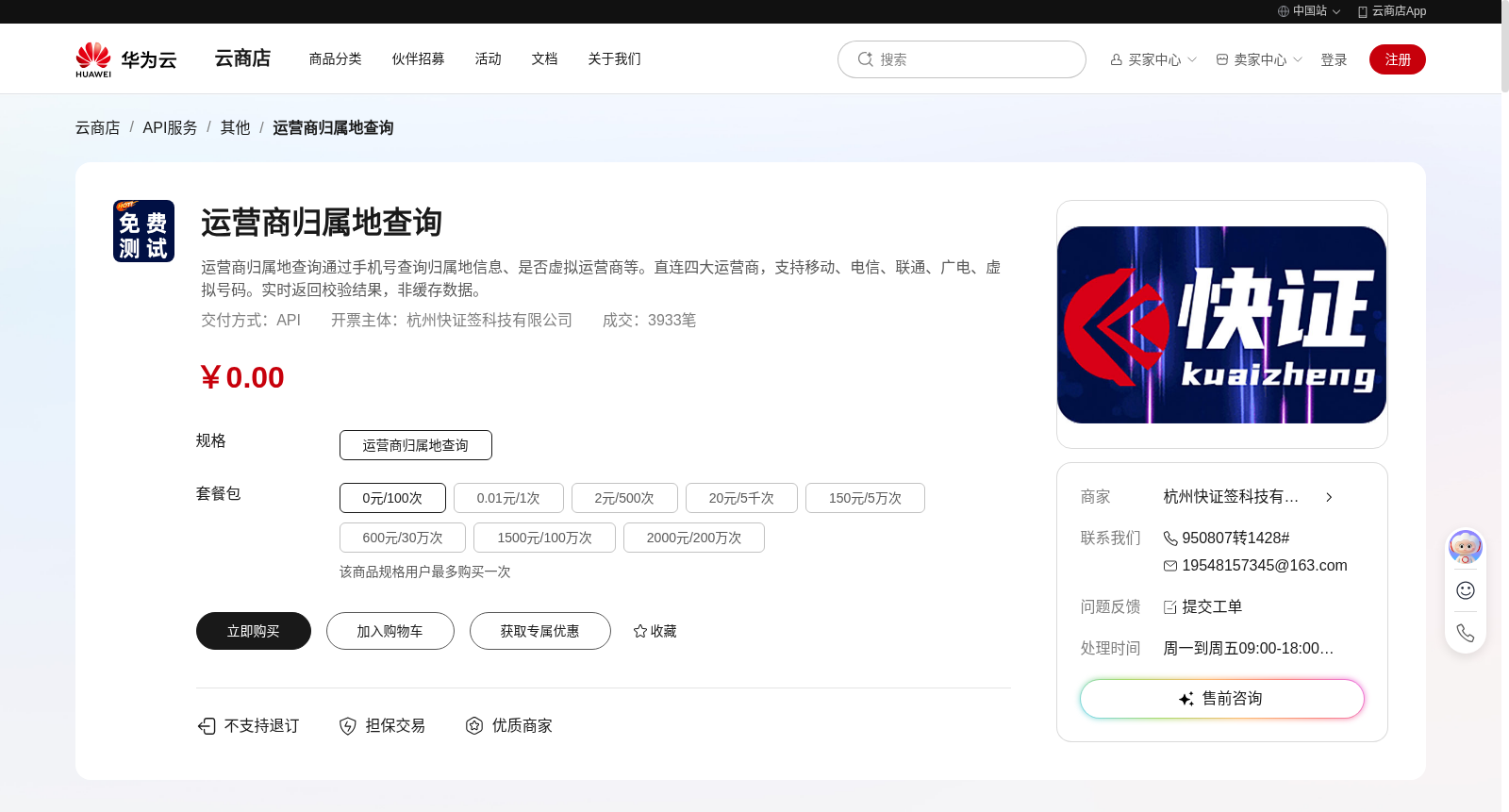The image size is (1509, 812).
Task: Click the phone icon beside 950807转1428#
Action: 1170,539
